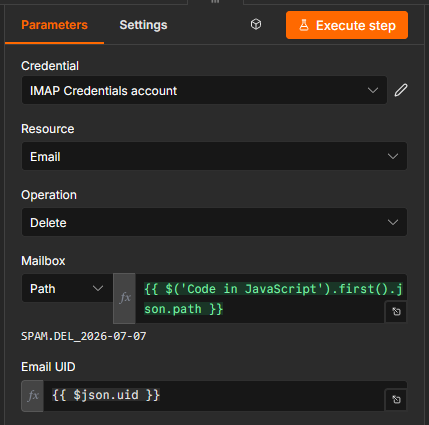The height and width of the screenshot is (425, 429).
Task: Edit credential with the pencil icon
Action: pos(401,90)
